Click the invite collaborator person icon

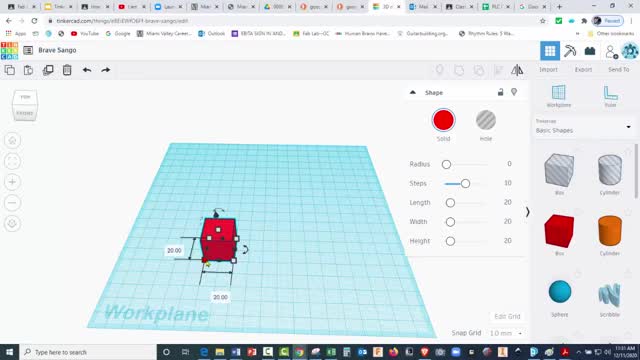coord(611,51)
